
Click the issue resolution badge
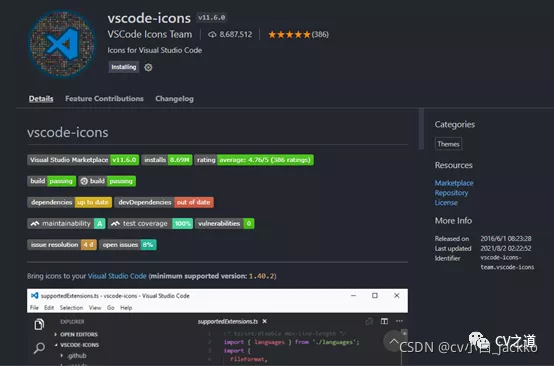pyautogui.click(x=62, y=244)
